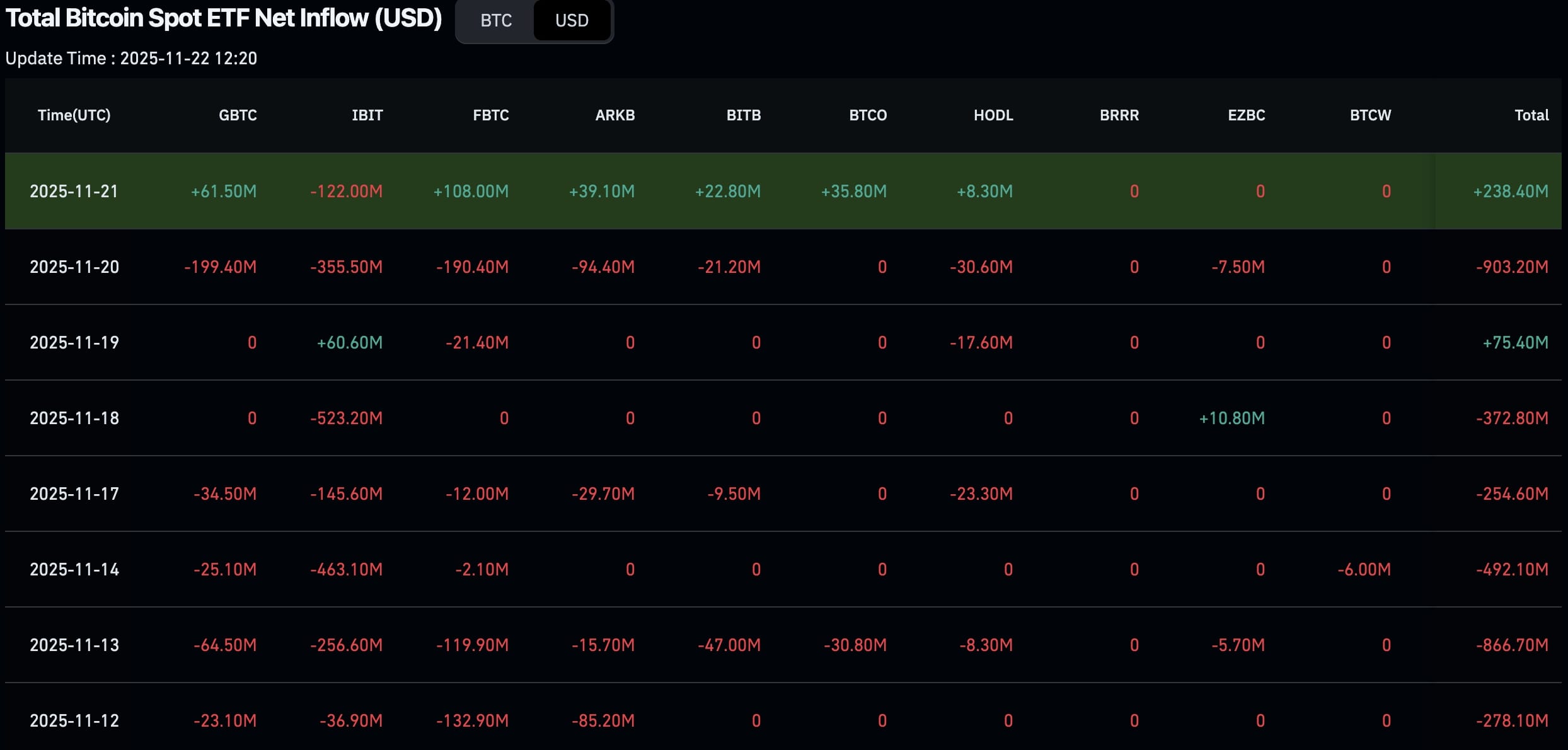Screen dimensions: 1568x750
Task: Click the +61.50M GBTC value
Action: (224, 192)
